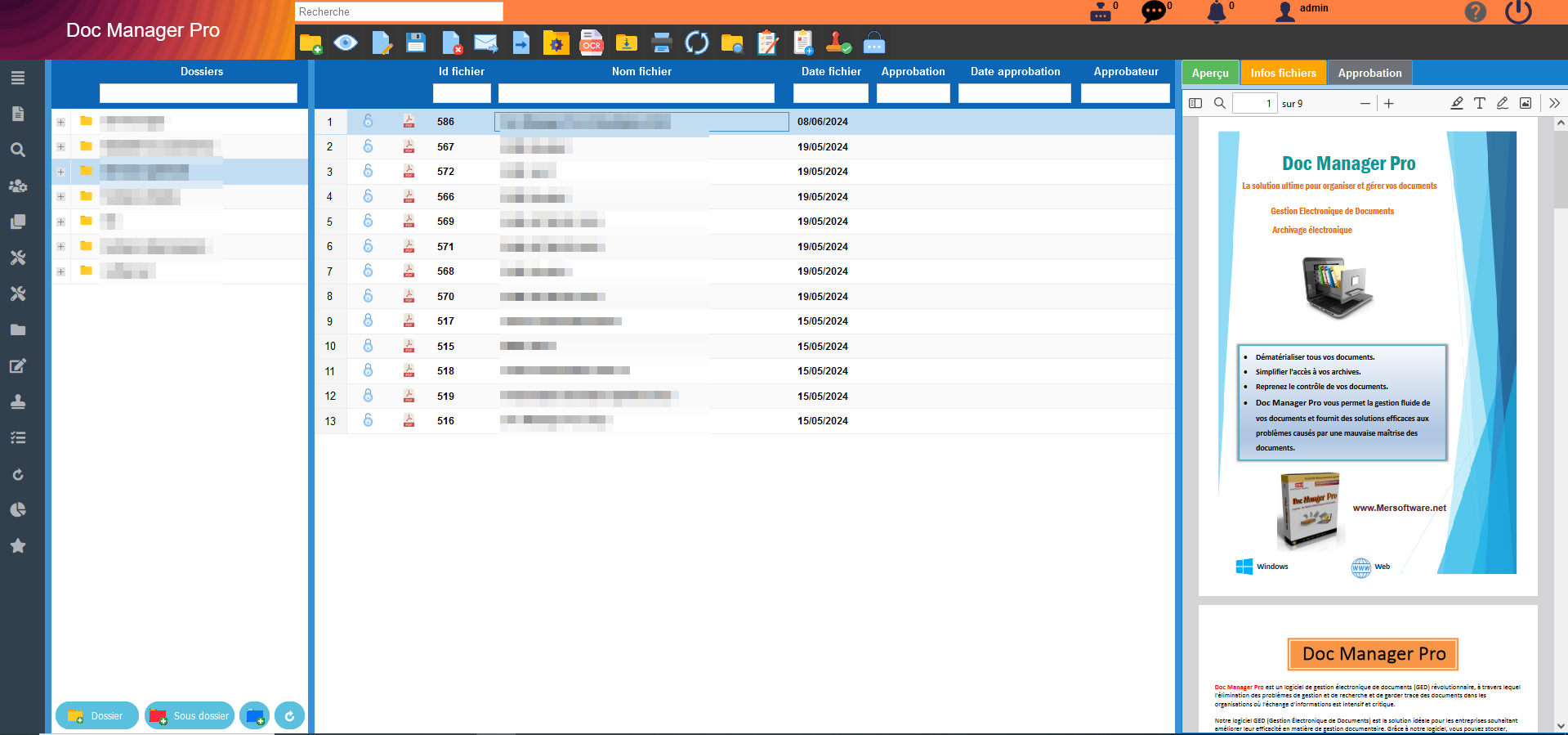Click the approval stamp icon in toolbar
This screenshot has width=1568, height=735.
point(838,43)
